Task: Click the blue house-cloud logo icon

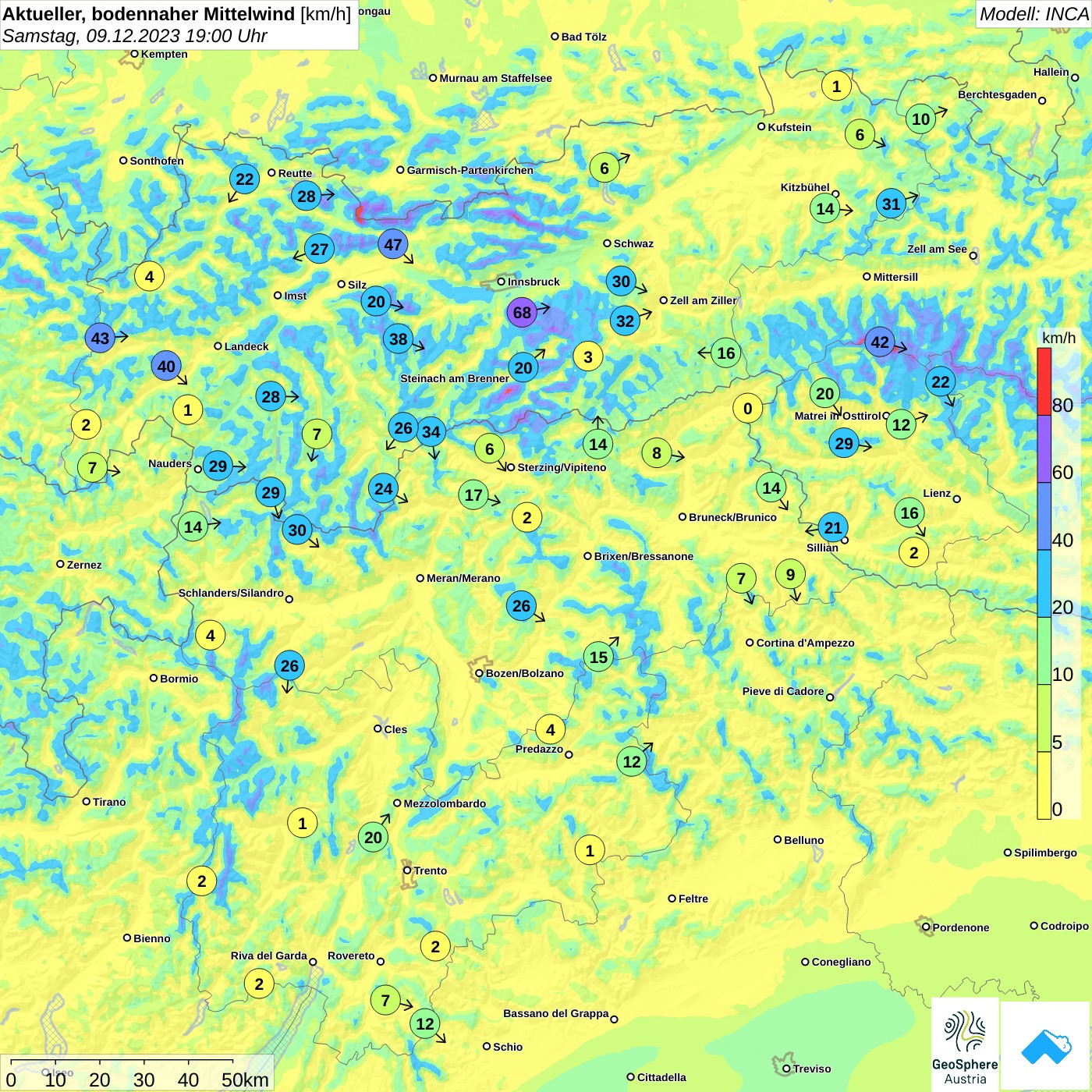Action: pos(1046,1046)
